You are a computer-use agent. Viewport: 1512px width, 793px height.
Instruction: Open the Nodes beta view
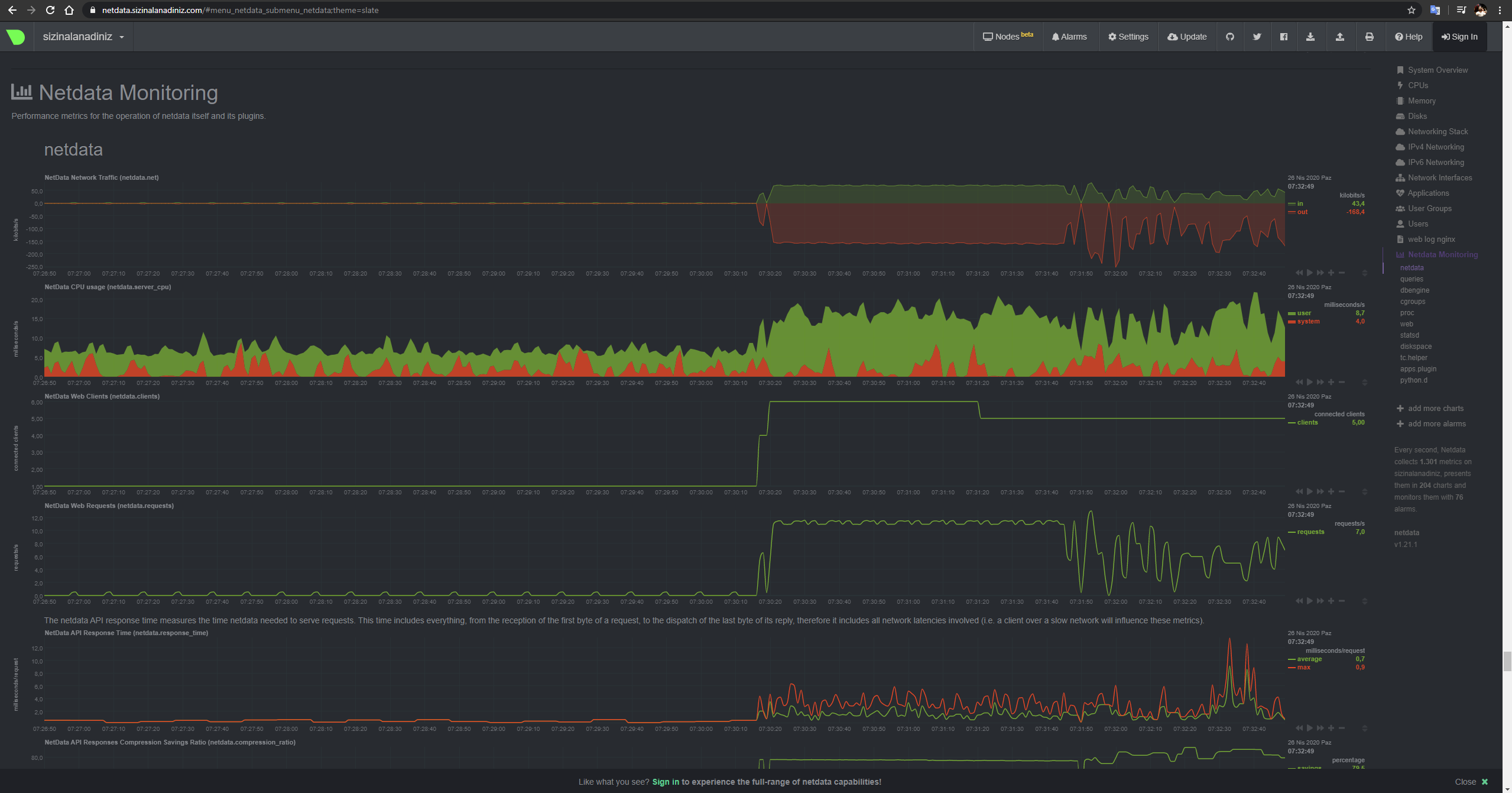pos(1008,37)
